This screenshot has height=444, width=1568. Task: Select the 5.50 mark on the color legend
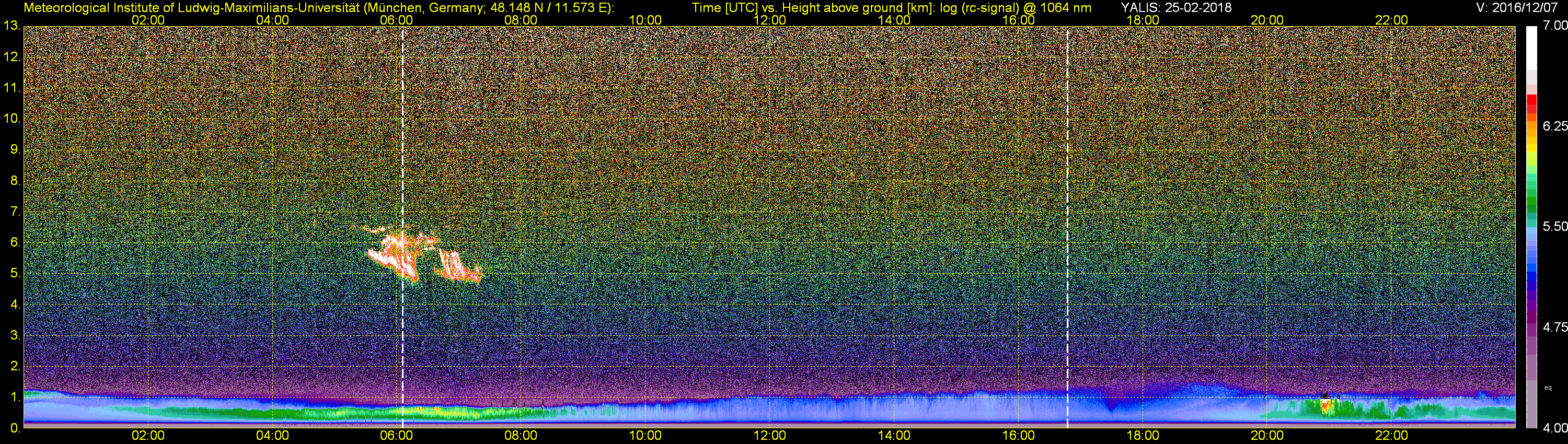(x=1555, y=226)
